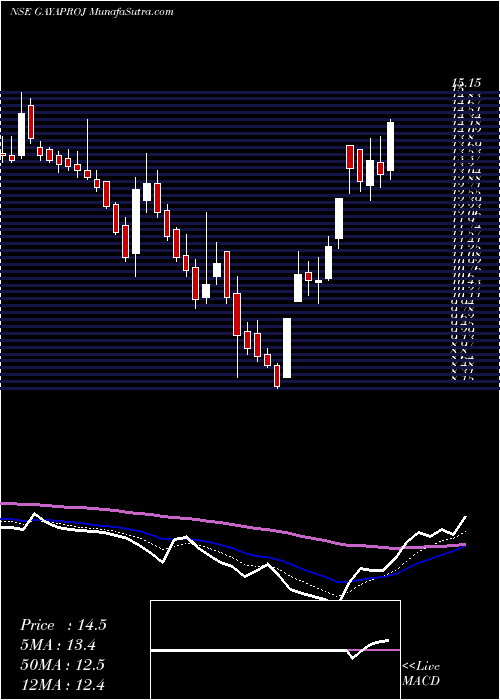
Task: Select the last white candlestick on the right
Action: point(391,146)
